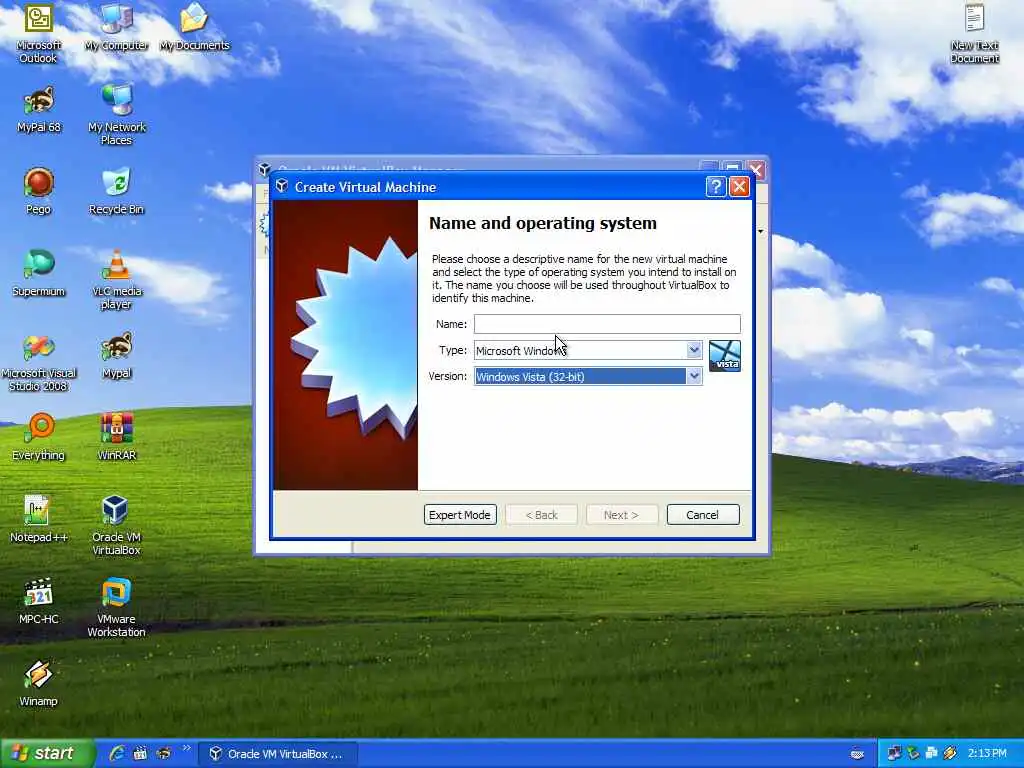Click the network connection tray icon
Screen dimensions: 1024x768
pos(893,754)
